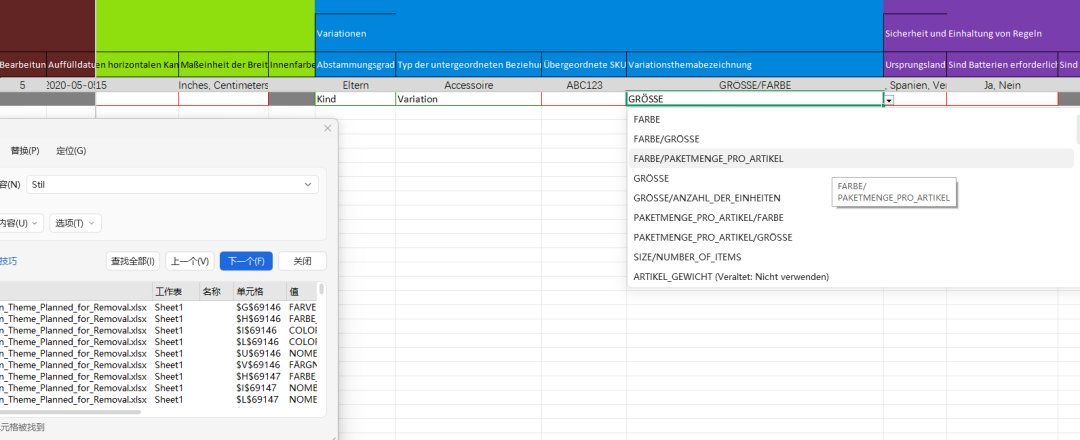The height and width of the screenshot is (440, 1080).
Task: Open the 内容(U) dropdown
Action: click(x=21, y=223)
